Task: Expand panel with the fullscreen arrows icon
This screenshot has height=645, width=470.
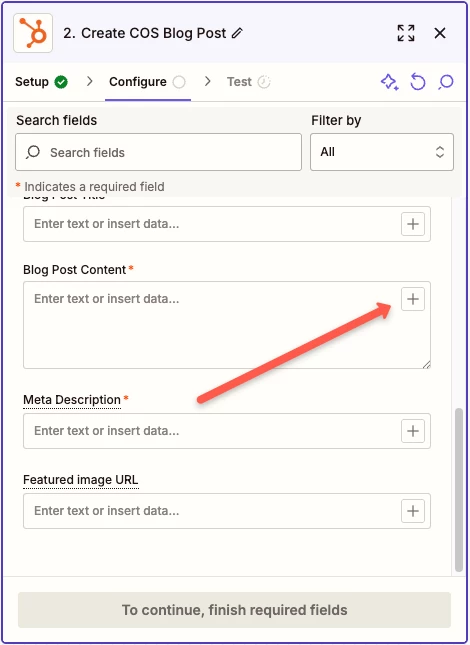Action: click(x=406, y=33)
